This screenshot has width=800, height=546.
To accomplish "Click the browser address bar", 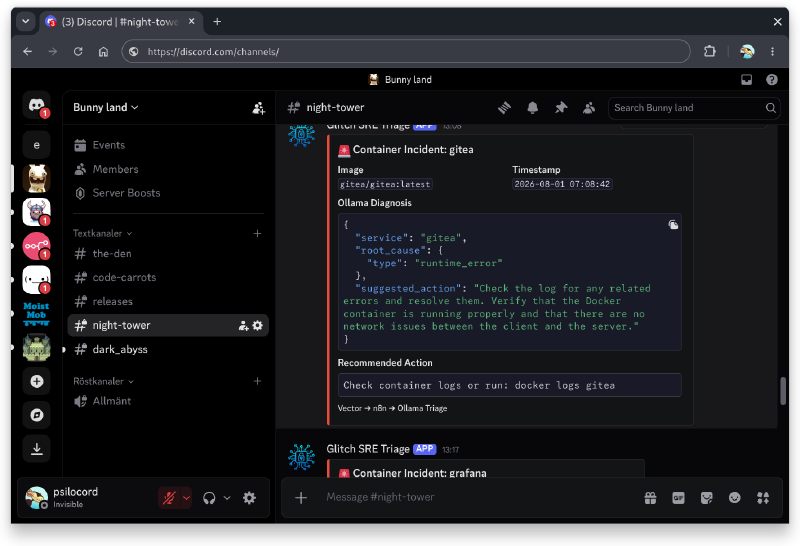I will tap(406, 52).
